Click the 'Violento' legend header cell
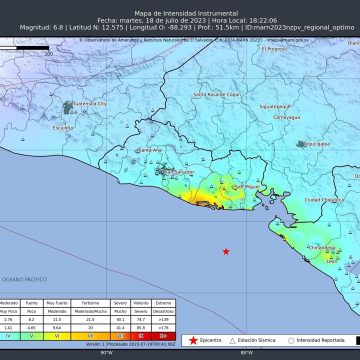The image size is (360, 360). click(x=141, y=303)
